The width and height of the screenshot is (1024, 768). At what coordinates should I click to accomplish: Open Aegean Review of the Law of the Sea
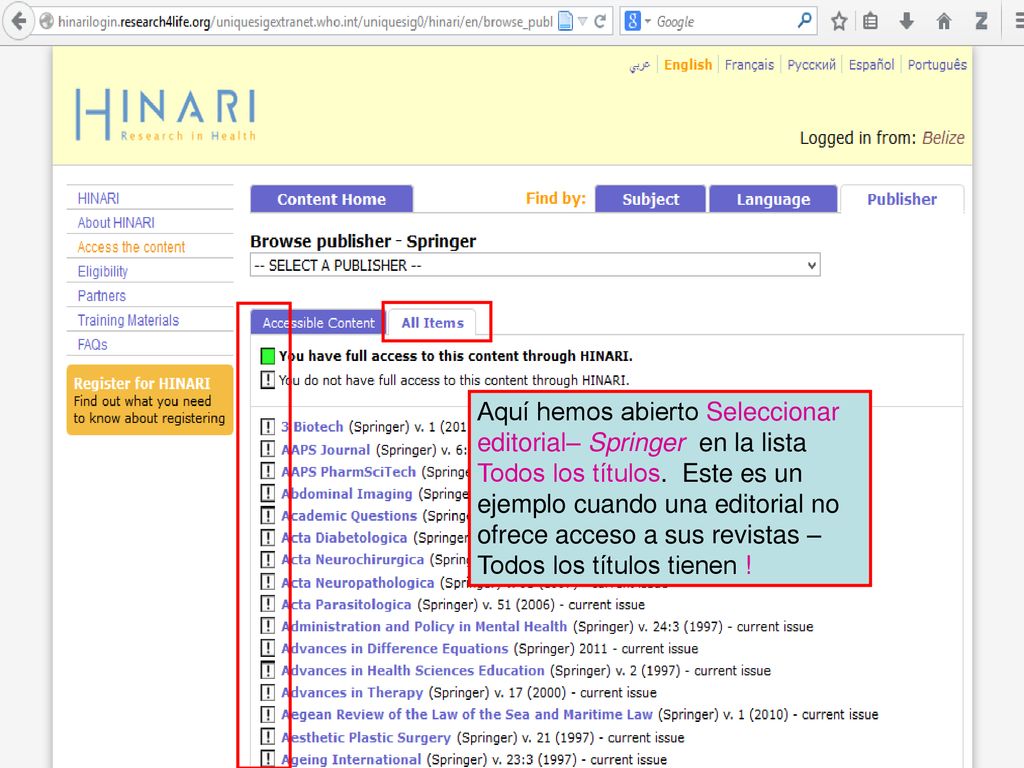(467, 714)
